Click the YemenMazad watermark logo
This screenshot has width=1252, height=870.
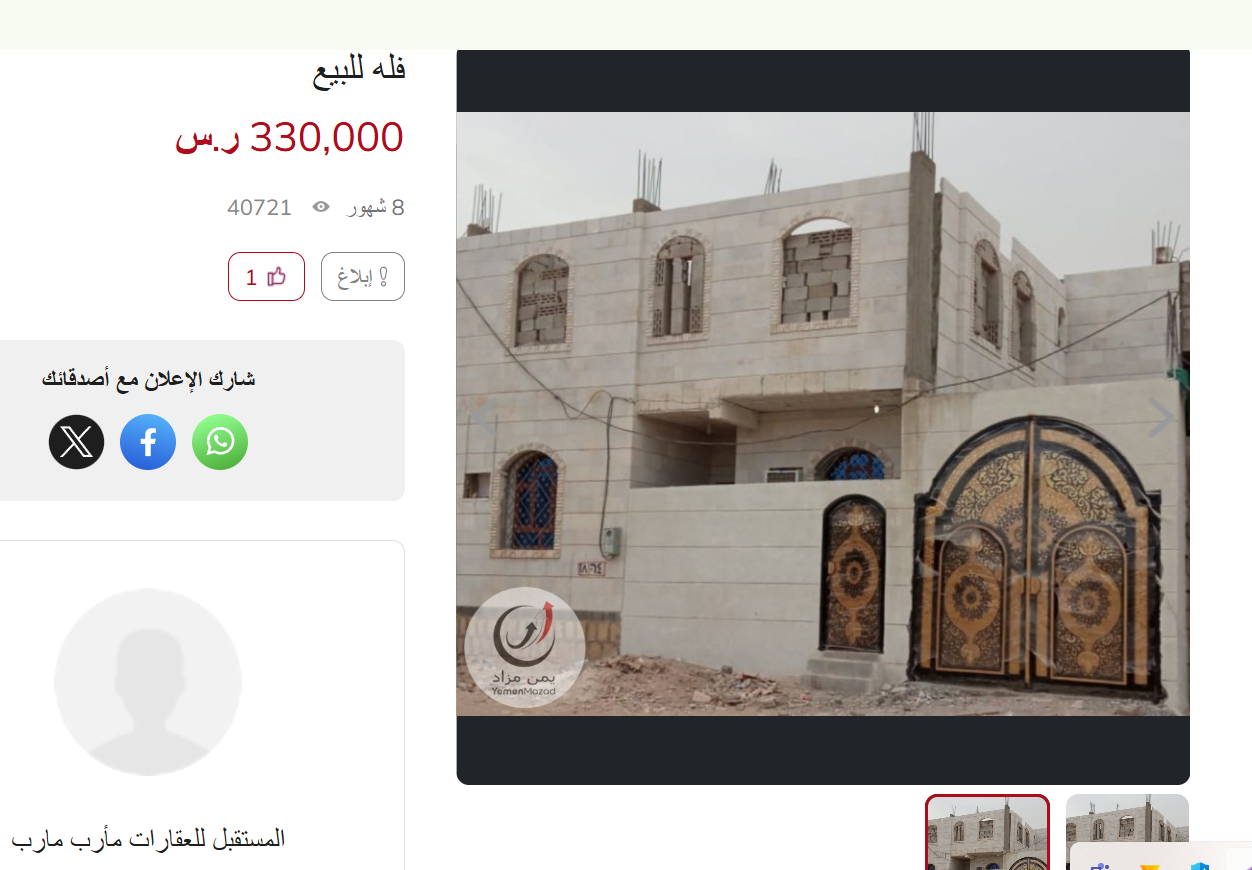[x=525, y=647]
